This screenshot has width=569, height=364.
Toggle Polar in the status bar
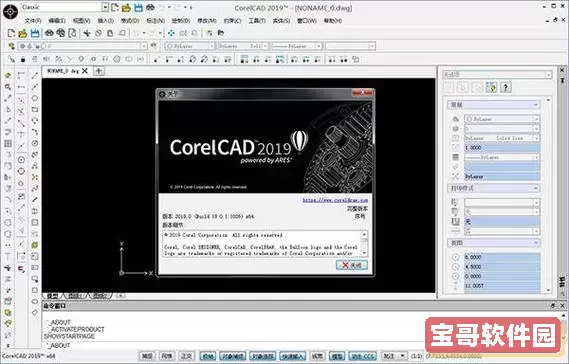[x=208, y=356]
